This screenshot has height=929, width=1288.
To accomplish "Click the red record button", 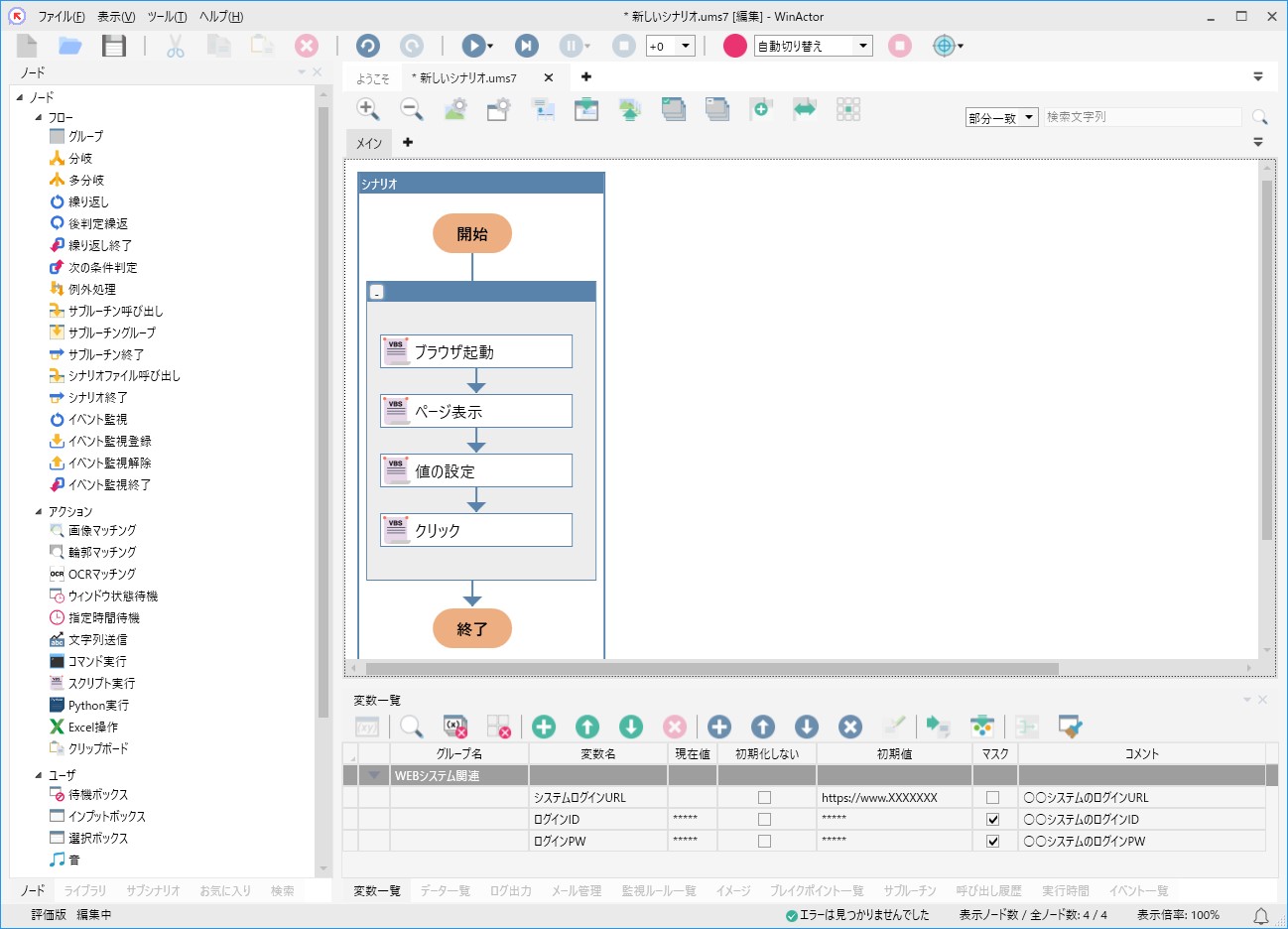I will [x=734, y=46].
